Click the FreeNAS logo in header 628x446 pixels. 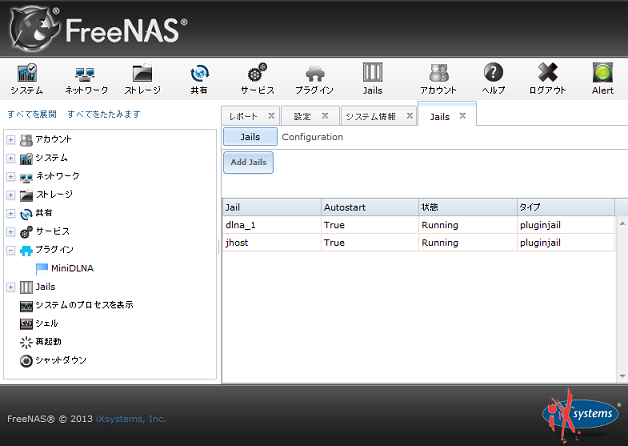point(98,29)
